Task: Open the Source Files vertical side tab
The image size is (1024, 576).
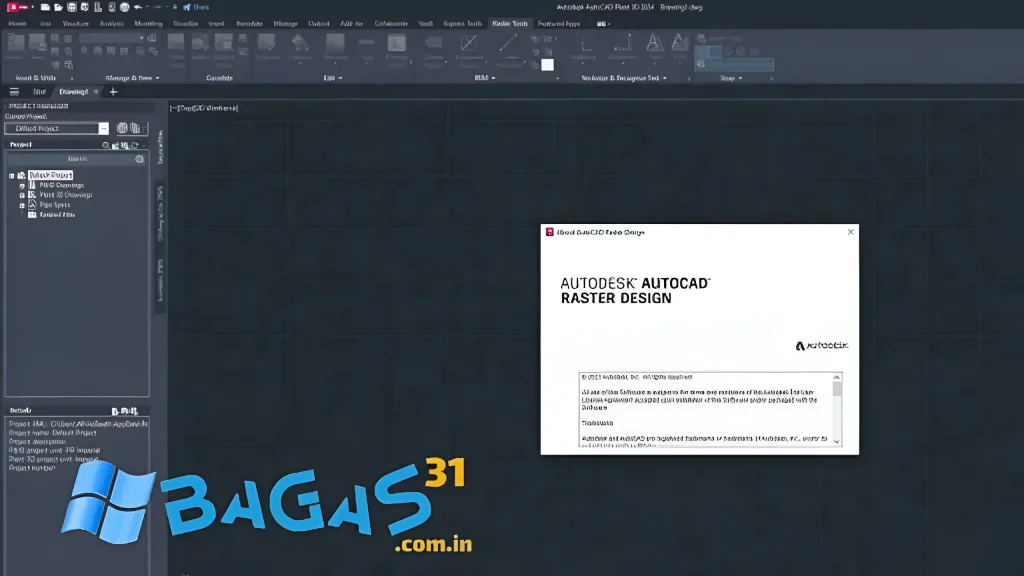Action: (160, 146)
